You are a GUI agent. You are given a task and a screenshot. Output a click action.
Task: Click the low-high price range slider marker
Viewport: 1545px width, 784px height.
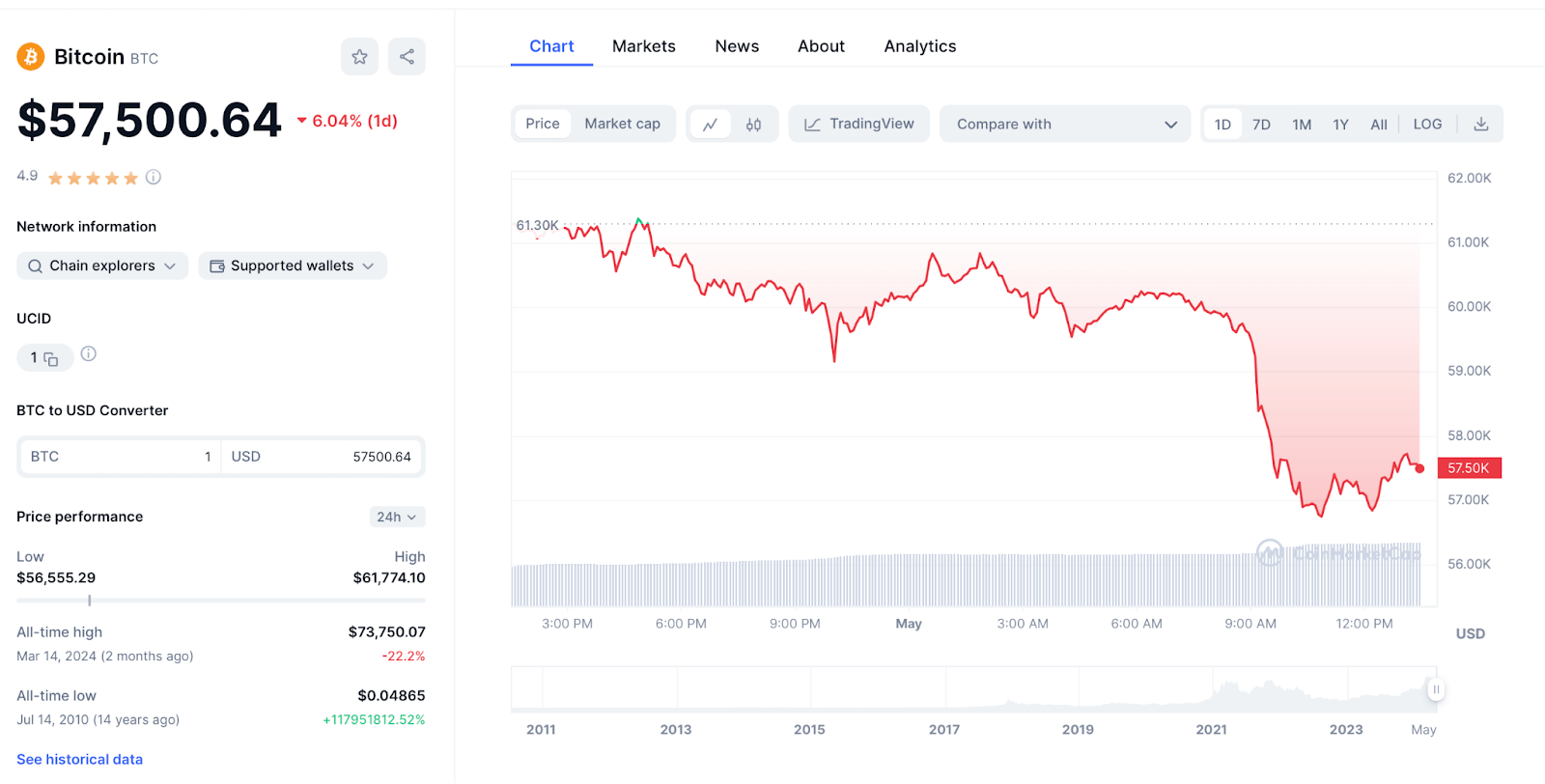click(90, 601)
